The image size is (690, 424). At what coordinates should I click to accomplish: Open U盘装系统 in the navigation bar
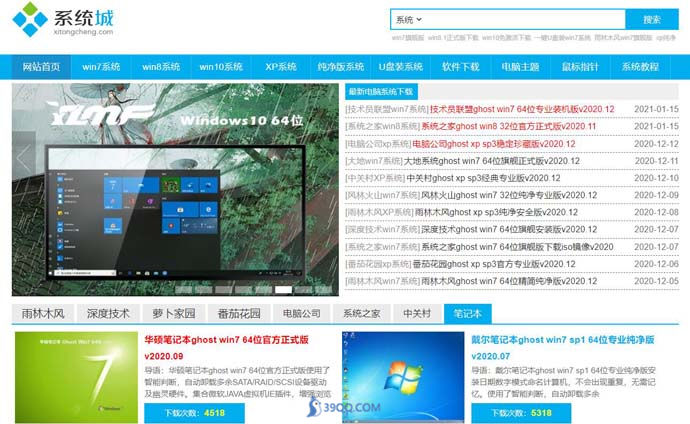coord(400,67)
